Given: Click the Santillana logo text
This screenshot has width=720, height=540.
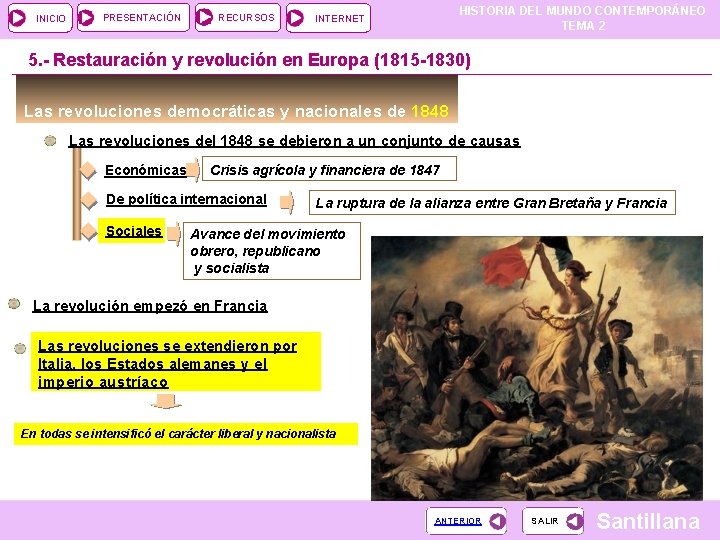Looking at the screenshot, I should tap(648, 522).
